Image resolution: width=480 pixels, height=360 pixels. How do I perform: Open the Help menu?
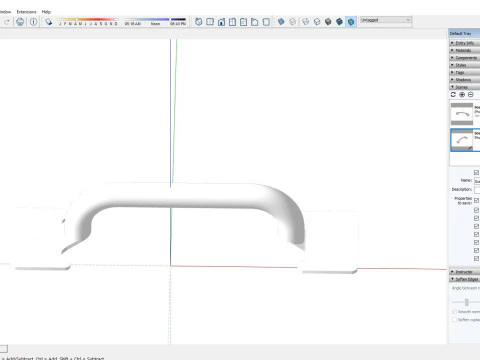(x=46, y=12)
